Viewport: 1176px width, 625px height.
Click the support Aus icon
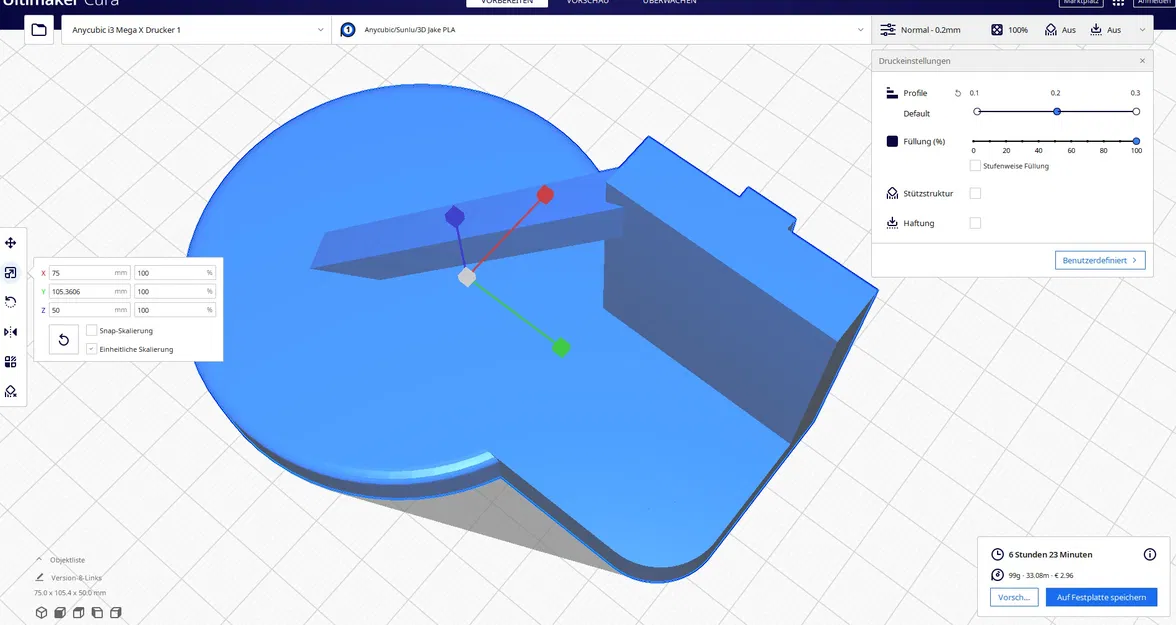(x=1051, y=30)
